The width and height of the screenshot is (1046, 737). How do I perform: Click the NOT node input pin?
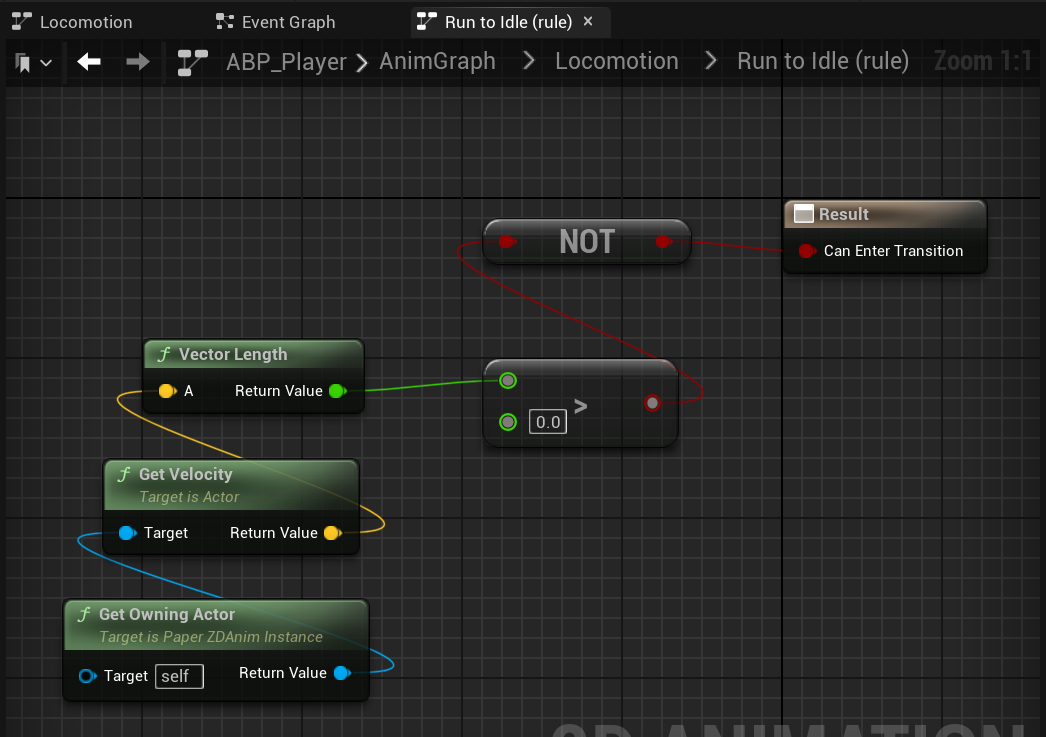click(x=506, y=241)
